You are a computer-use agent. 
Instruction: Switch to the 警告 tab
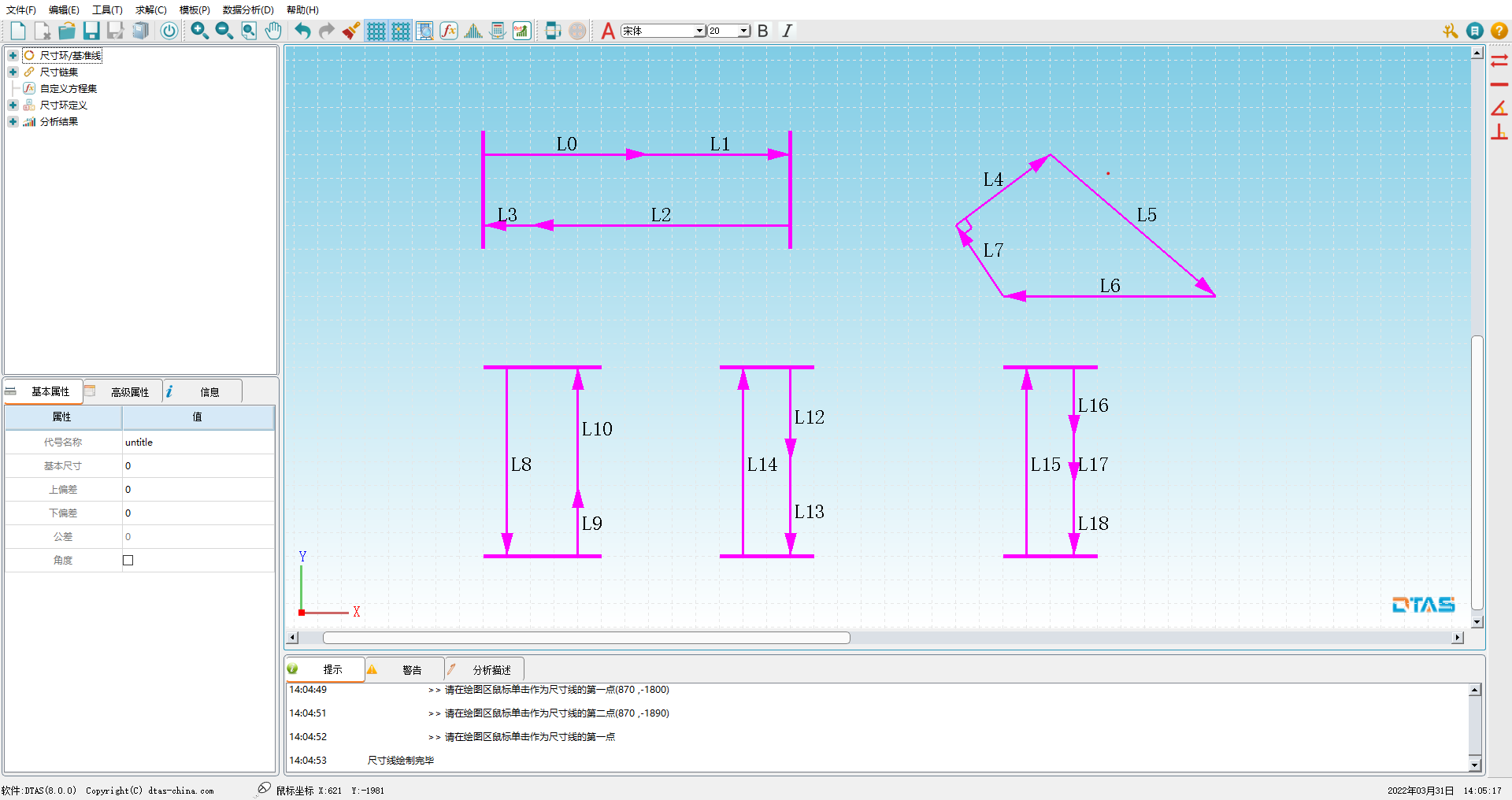coord(411,670)
